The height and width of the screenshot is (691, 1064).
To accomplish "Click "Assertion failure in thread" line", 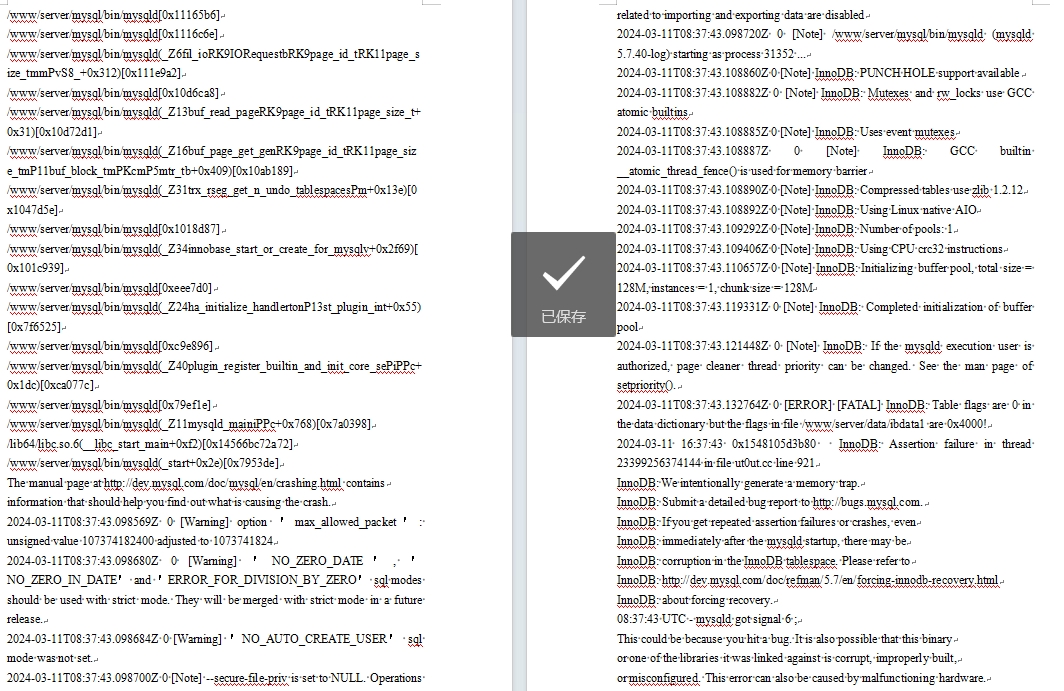I will 825,444.
